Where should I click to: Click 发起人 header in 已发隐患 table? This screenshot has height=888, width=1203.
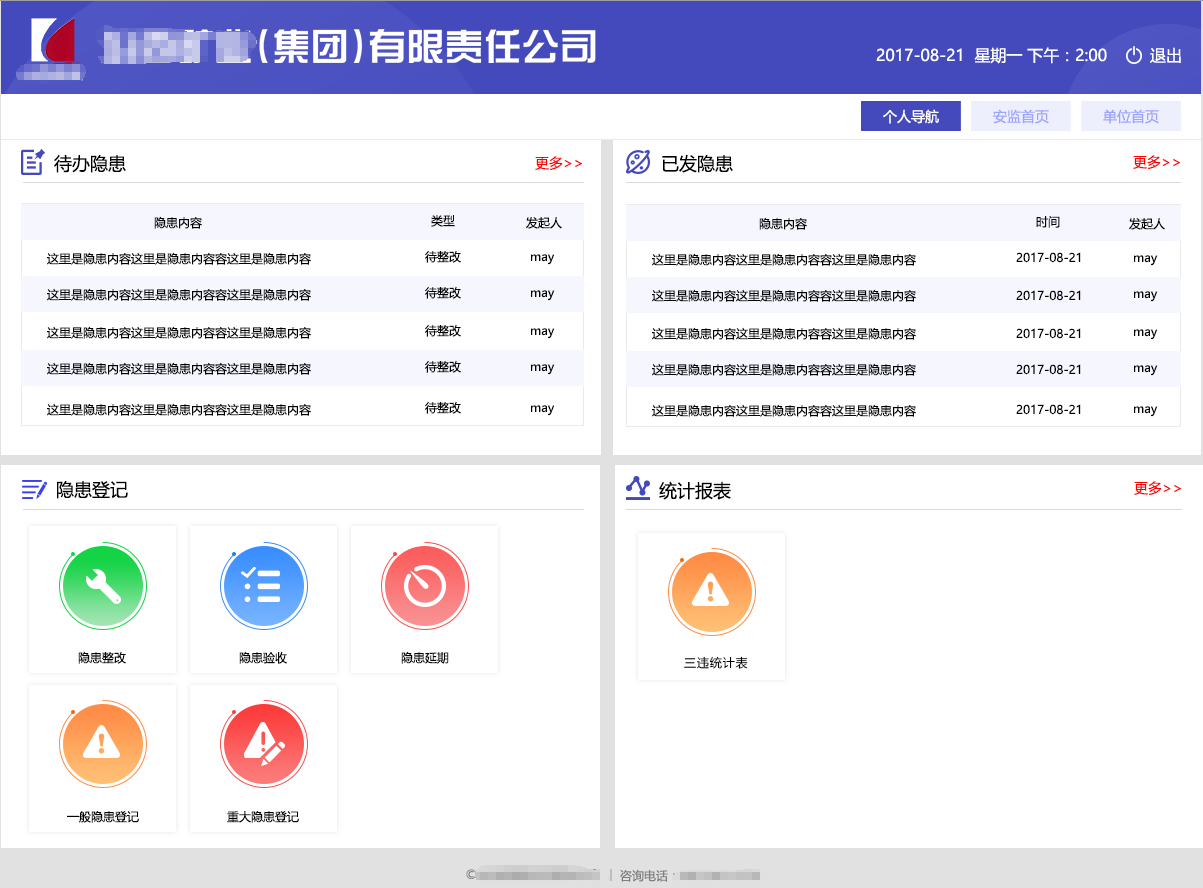(x=1147, y=224)
